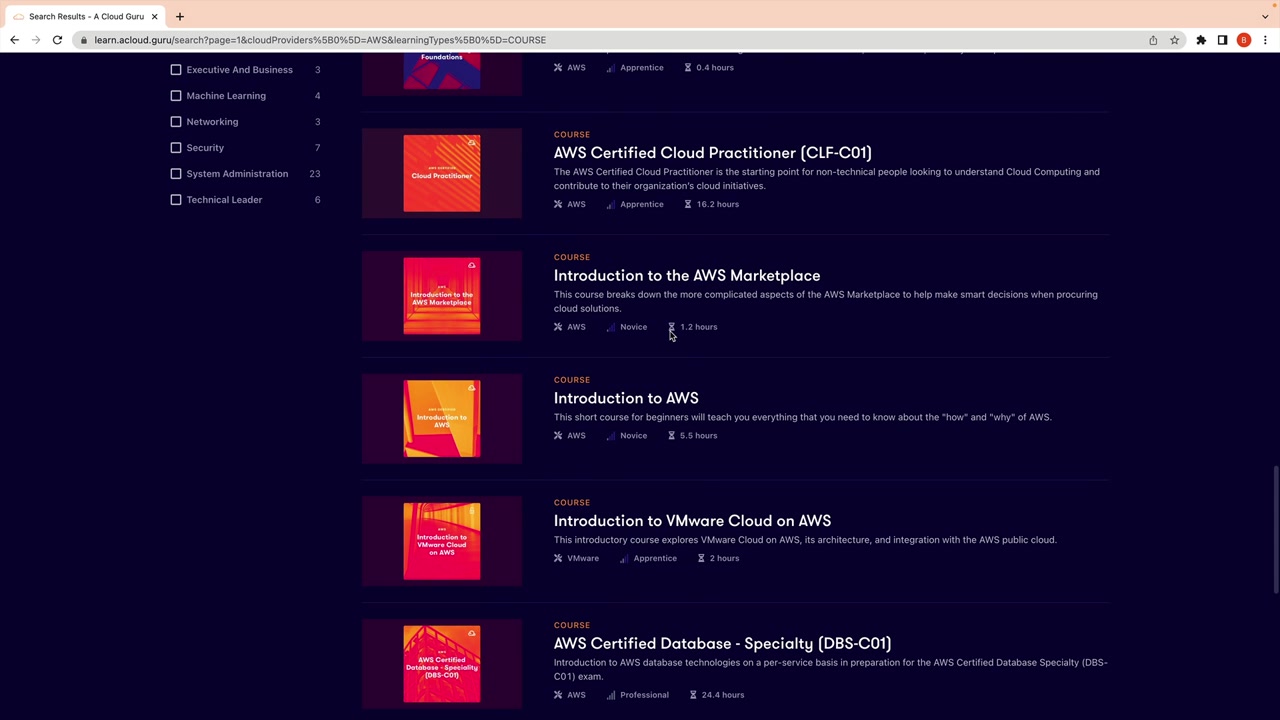1280x720 pixels.
Task: Click the hourglass icon beside 16.2 hours
Action: 688,204
